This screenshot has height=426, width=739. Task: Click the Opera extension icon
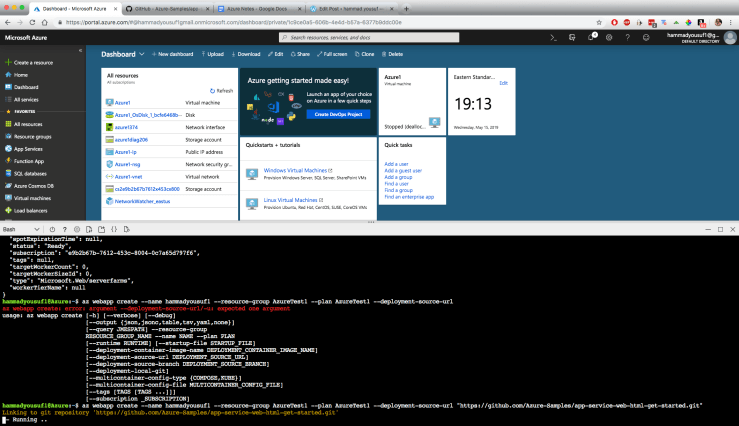614,22
